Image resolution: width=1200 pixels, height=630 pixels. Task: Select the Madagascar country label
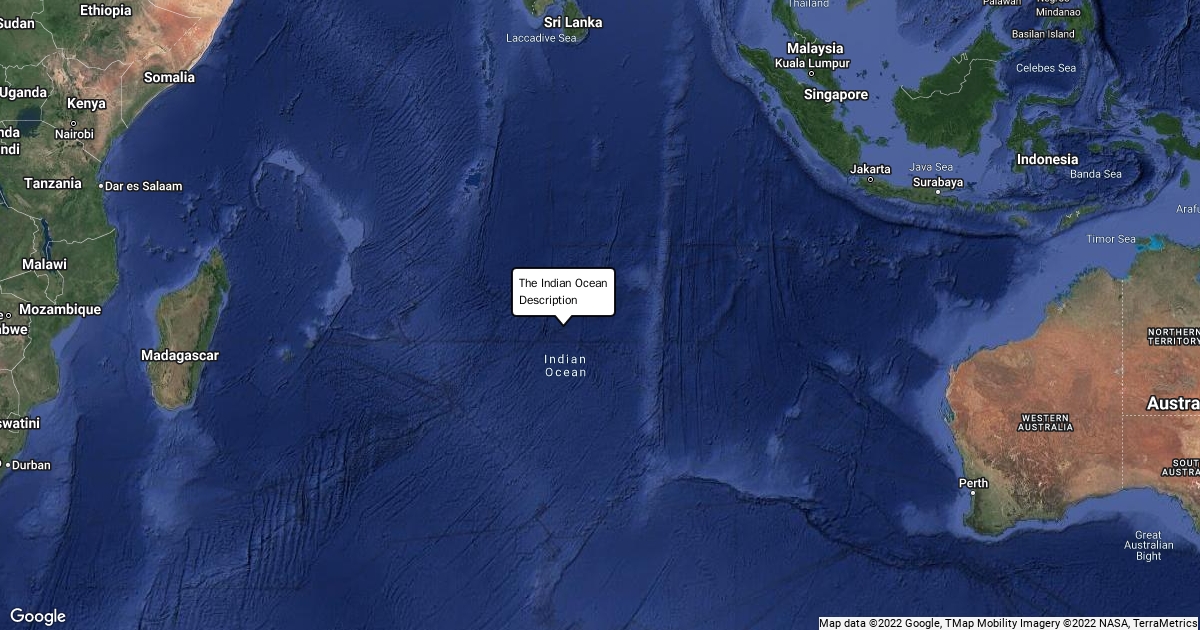tap(180, 355)
